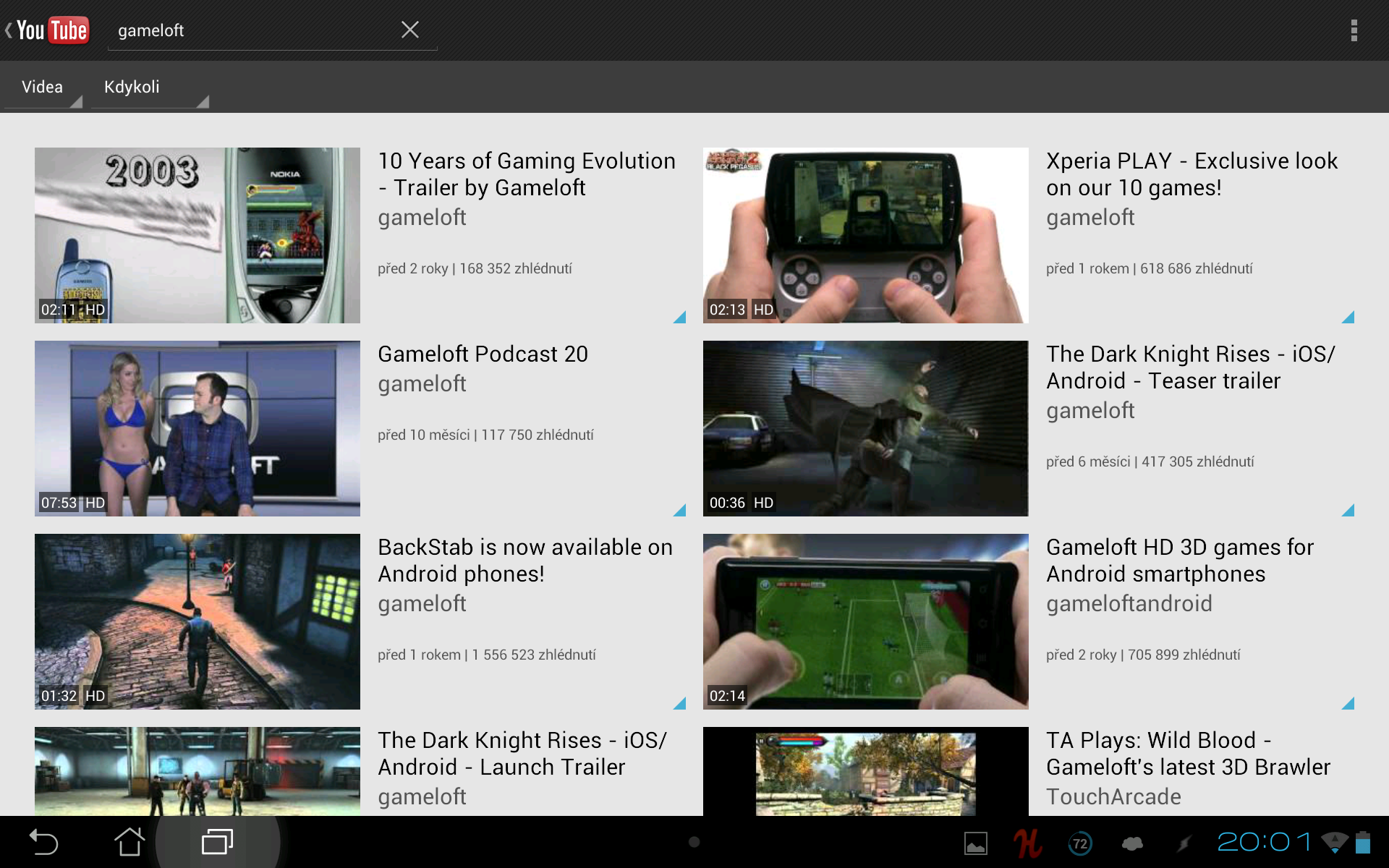1389x868 pixels.
Task: Open the BackStab Android phones thumbnail
Action: point(197,621)
